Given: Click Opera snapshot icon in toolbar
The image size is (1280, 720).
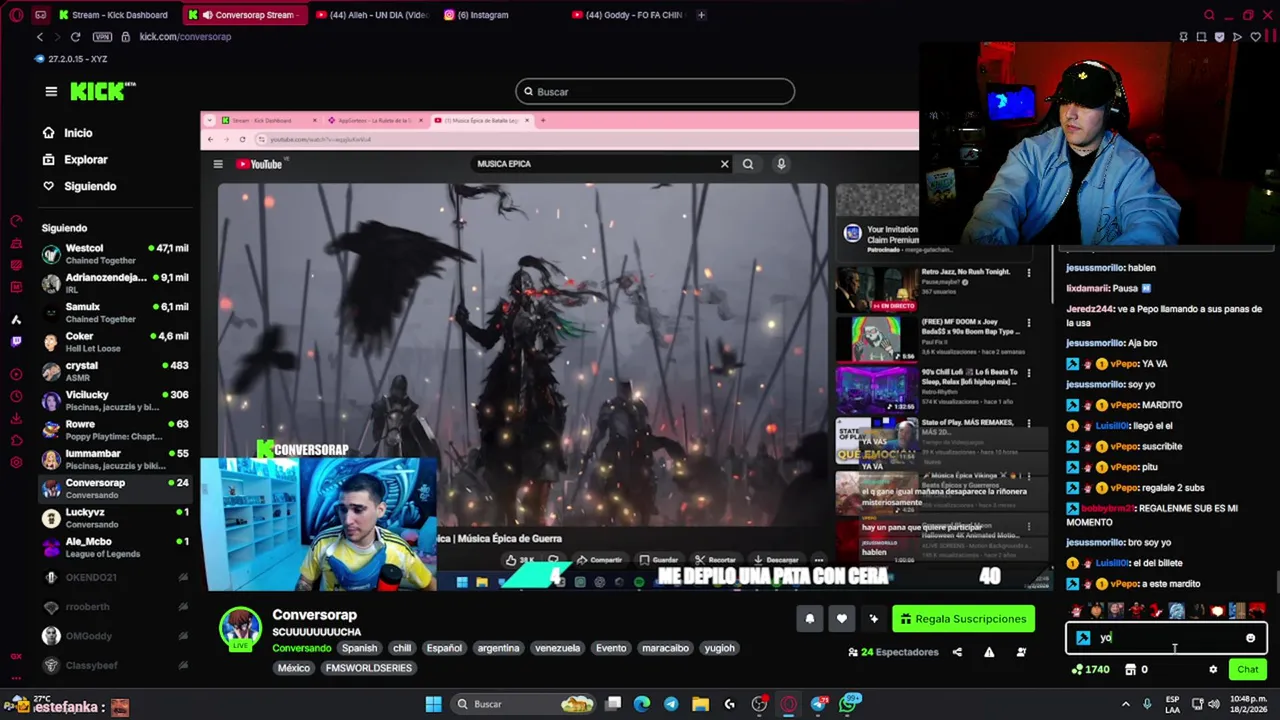Looking at the screenshot, I should pos(1201,37).
